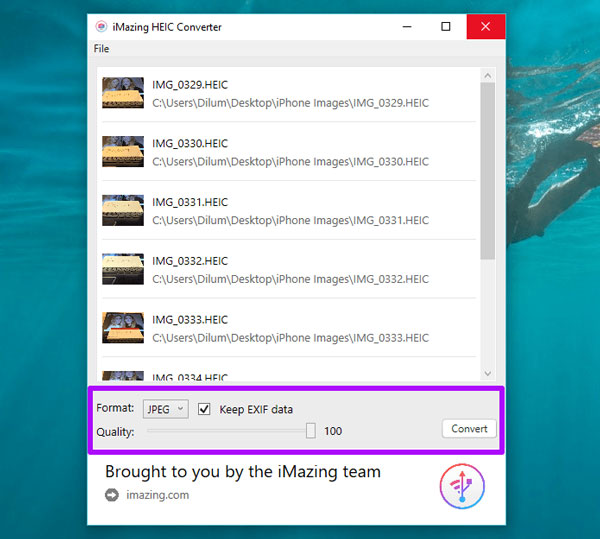Toggle the Keep EXIF data checkbox
Image resolution: width=600 pixels, height=539 pixels.
pos(204,409)
